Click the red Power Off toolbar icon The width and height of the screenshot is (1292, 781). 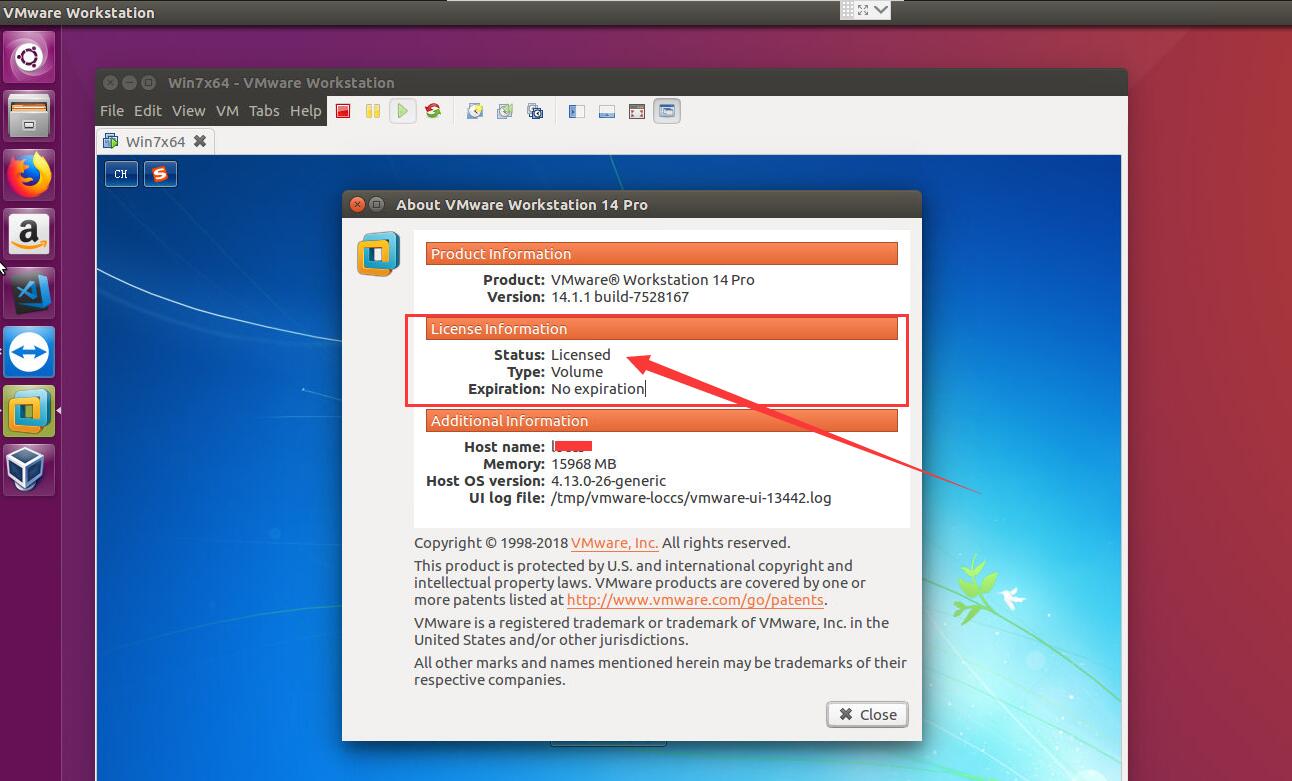(343, 111)
